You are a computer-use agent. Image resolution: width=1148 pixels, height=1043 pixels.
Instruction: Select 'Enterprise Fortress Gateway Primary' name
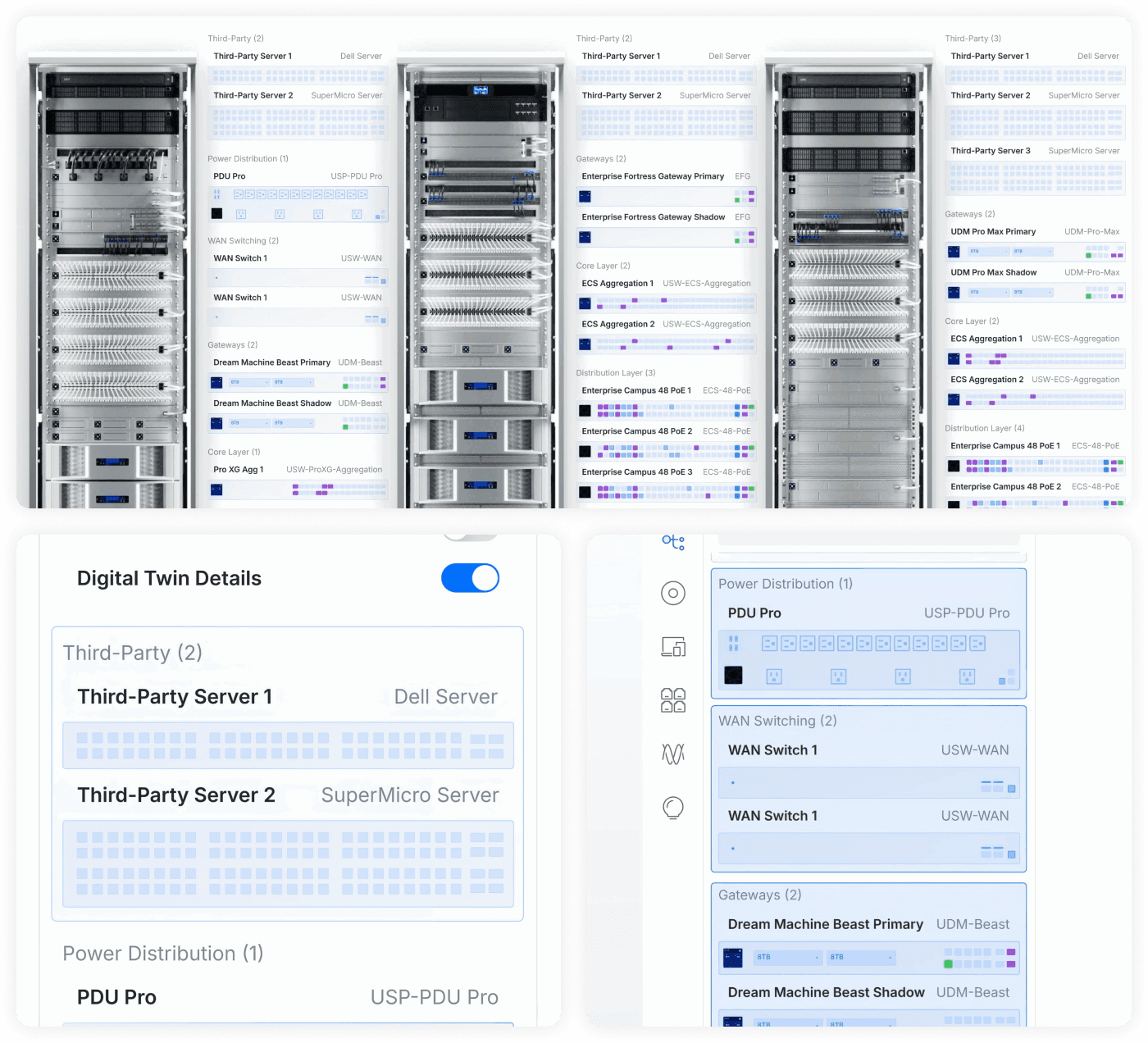tap(653, 176)
